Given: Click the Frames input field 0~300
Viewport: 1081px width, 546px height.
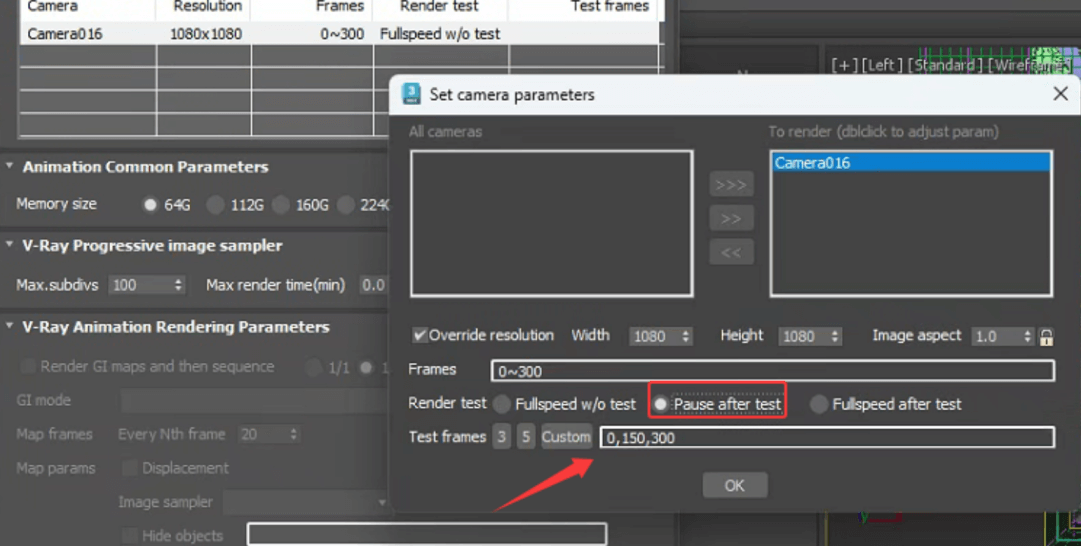Looking at the screenshot, I should [772, 371].
